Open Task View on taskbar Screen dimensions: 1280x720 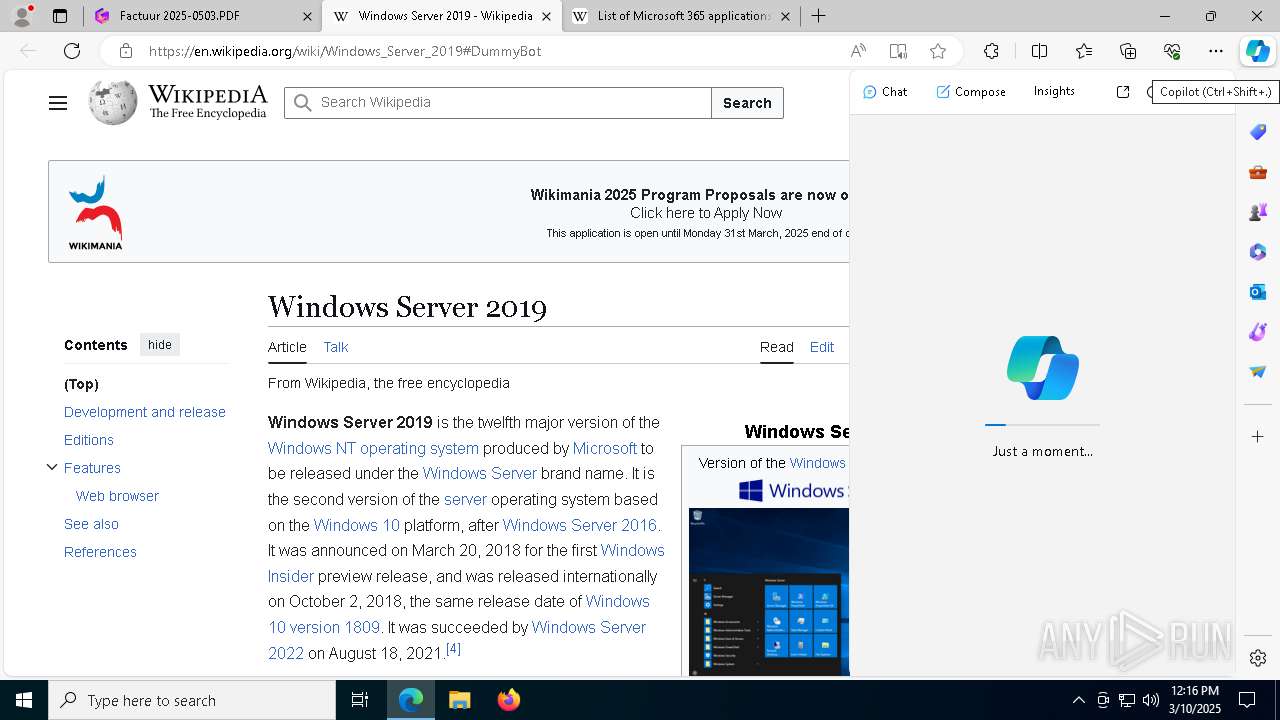[x=360, y=700]
